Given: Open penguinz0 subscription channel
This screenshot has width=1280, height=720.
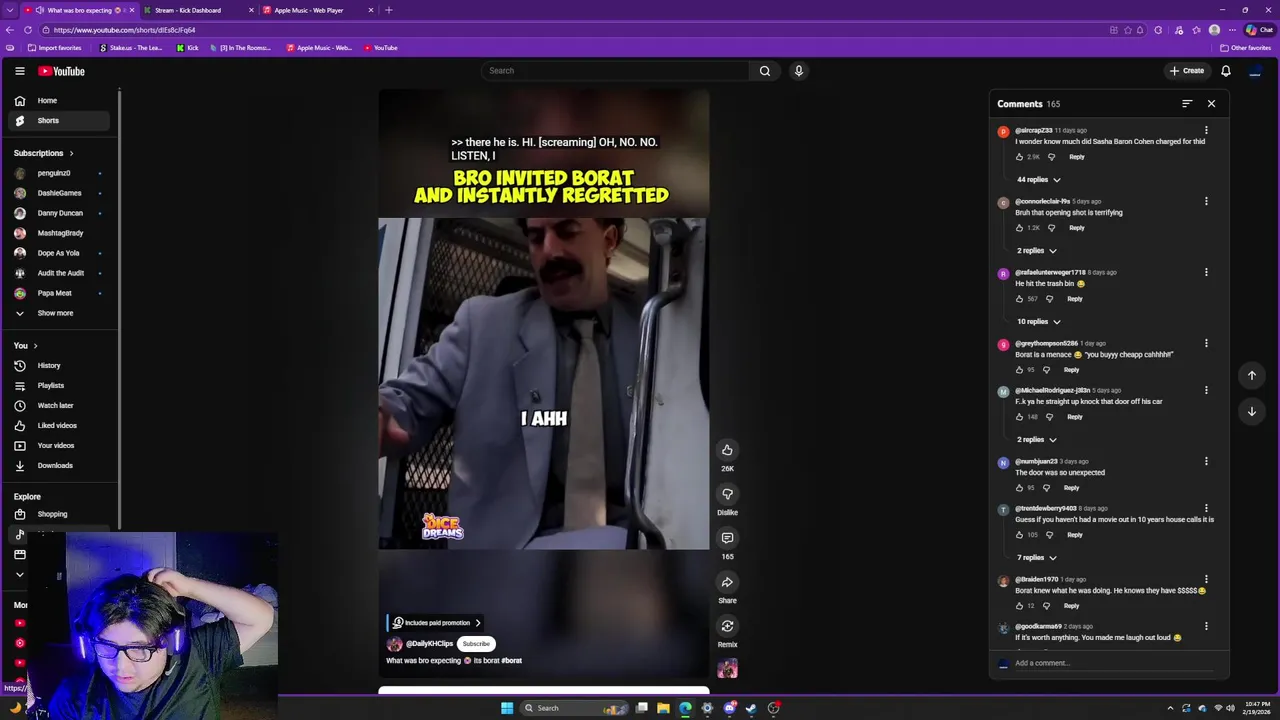Looking at the screenshot, I should [x=59, y=173].
